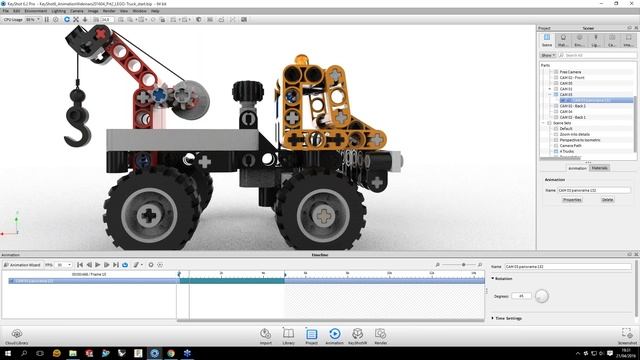This screenshot has height=360, width=640.
Task: Click the scene search field
Action: coord(599,55)
